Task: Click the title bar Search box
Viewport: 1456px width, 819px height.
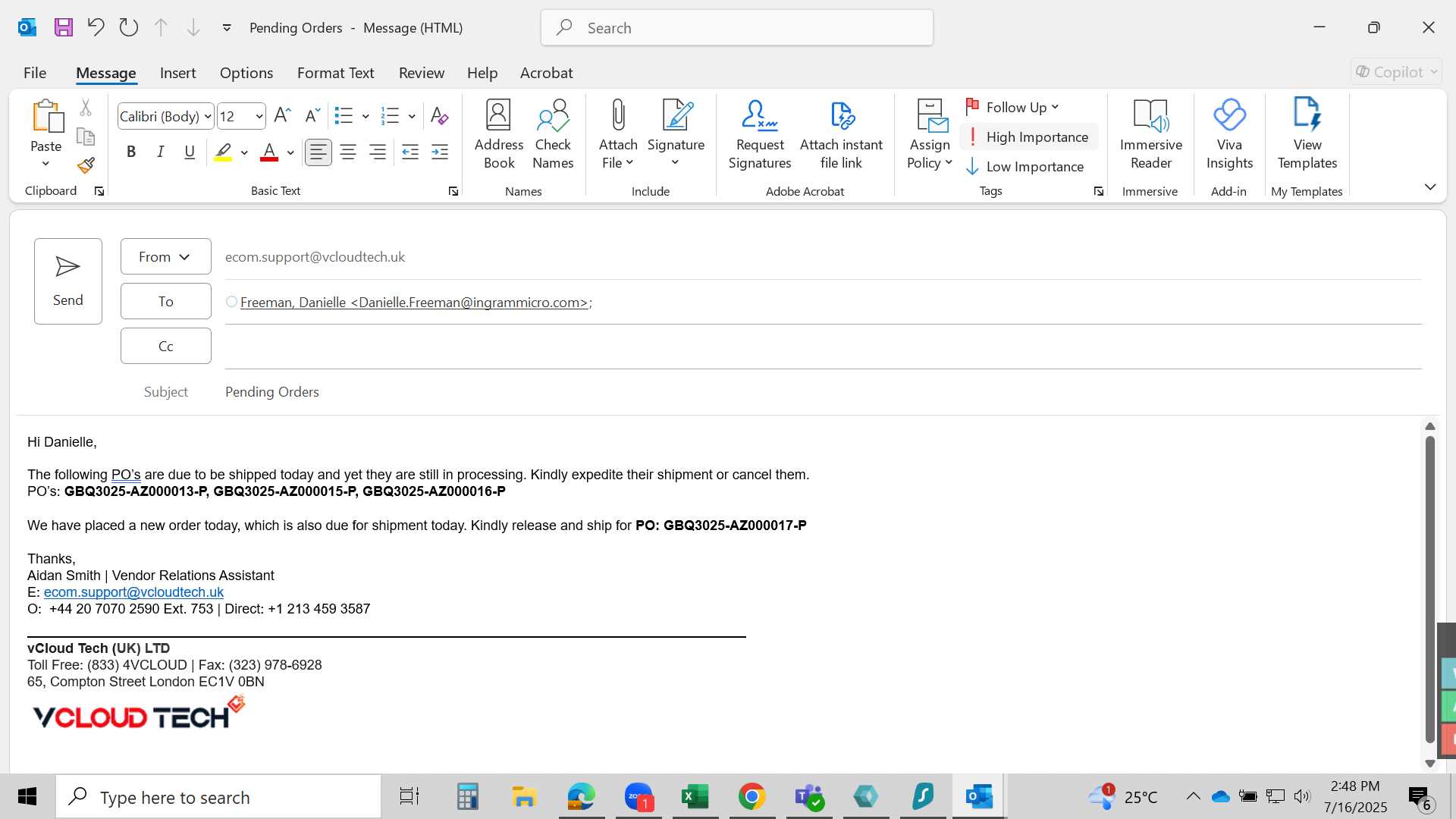Action: [x=737, y=28]
